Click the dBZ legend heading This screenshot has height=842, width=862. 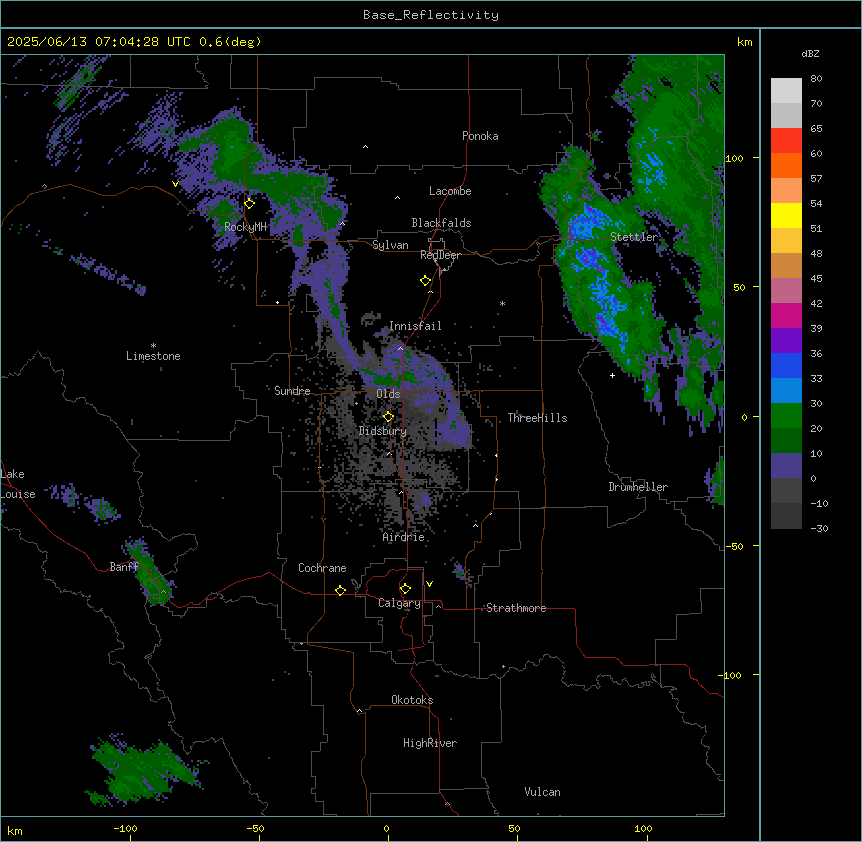tap(810, 53)
